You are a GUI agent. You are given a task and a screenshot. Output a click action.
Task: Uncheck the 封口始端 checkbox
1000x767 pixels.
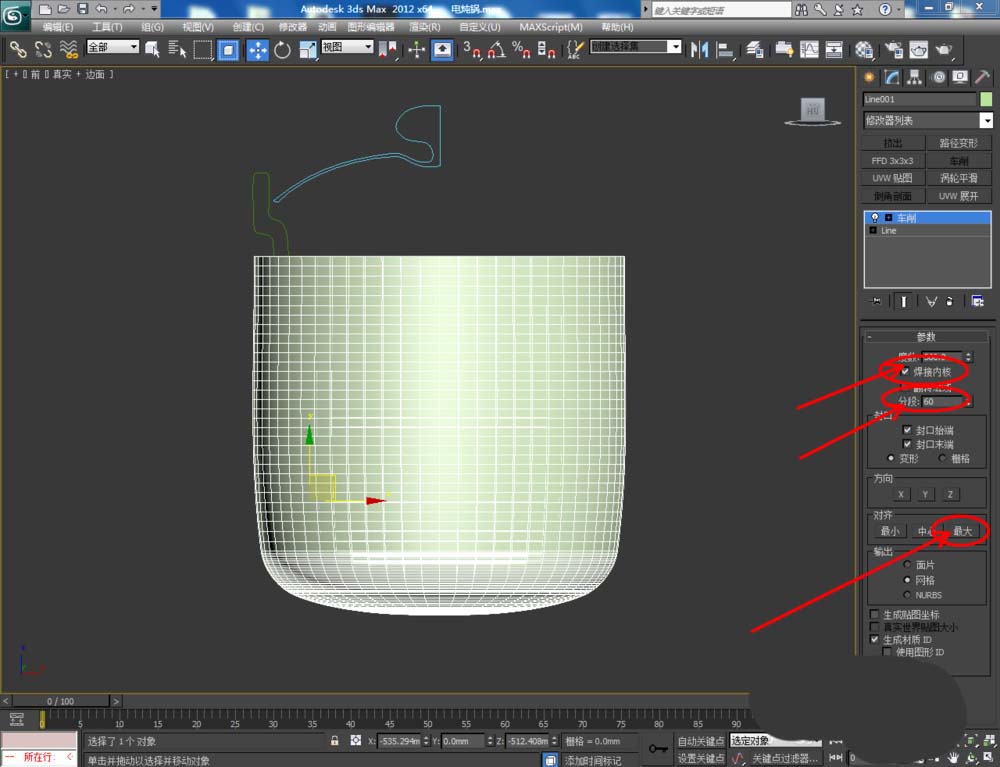(x=906, y=430)
